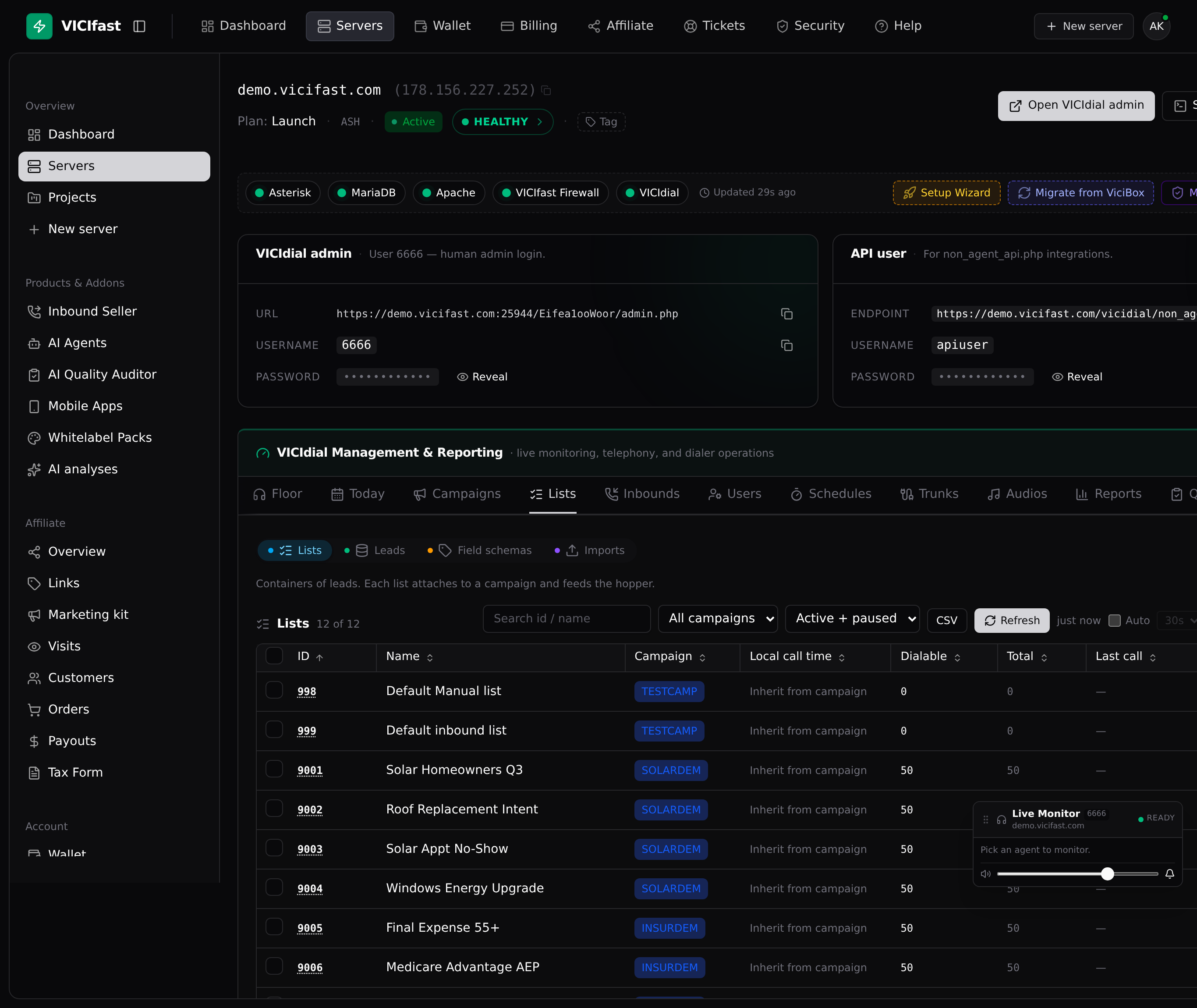The width and height of the screenshot is (1197, 1008).
Task: Launch the Setup Wizard
Action: pyautogui.click(x=946, y=193)
